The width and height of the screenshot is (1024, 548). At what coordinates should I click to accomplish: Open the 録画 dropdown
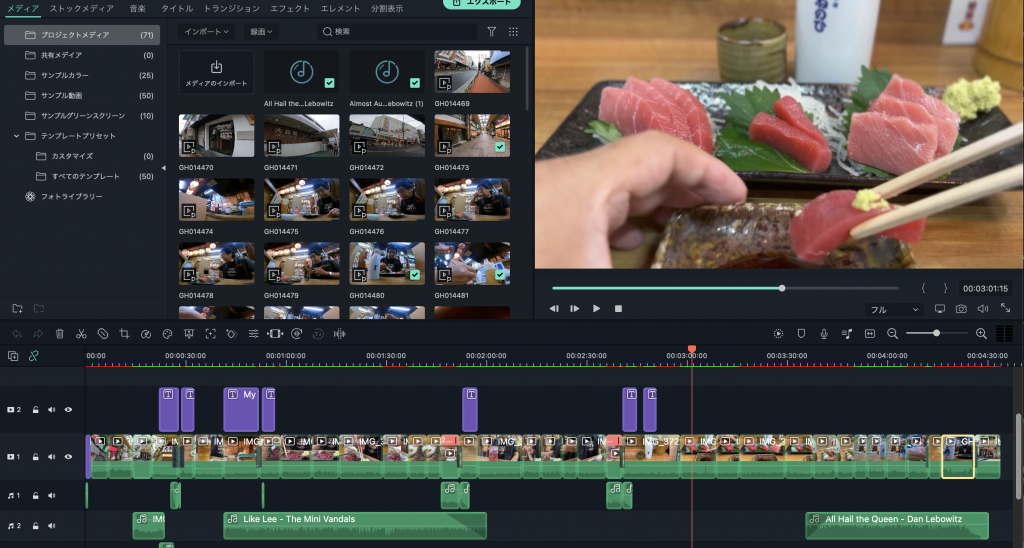click(x=261, y=31)
